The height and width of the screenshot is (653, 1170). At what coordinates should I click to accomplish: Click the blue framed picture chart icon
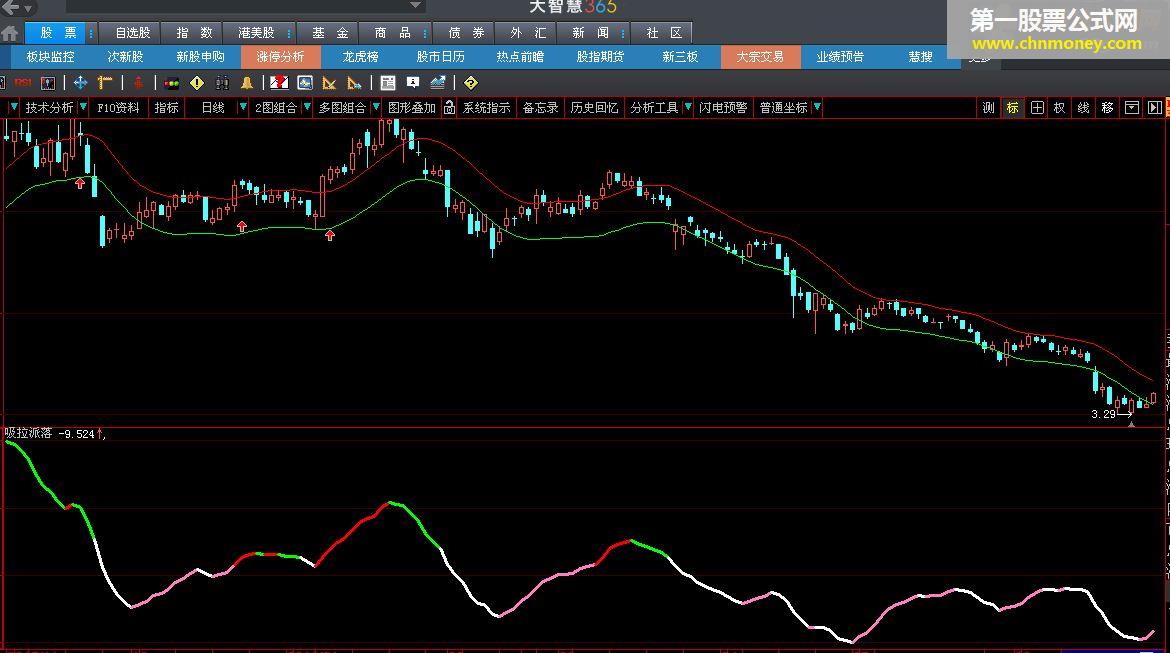click(304, 83)
